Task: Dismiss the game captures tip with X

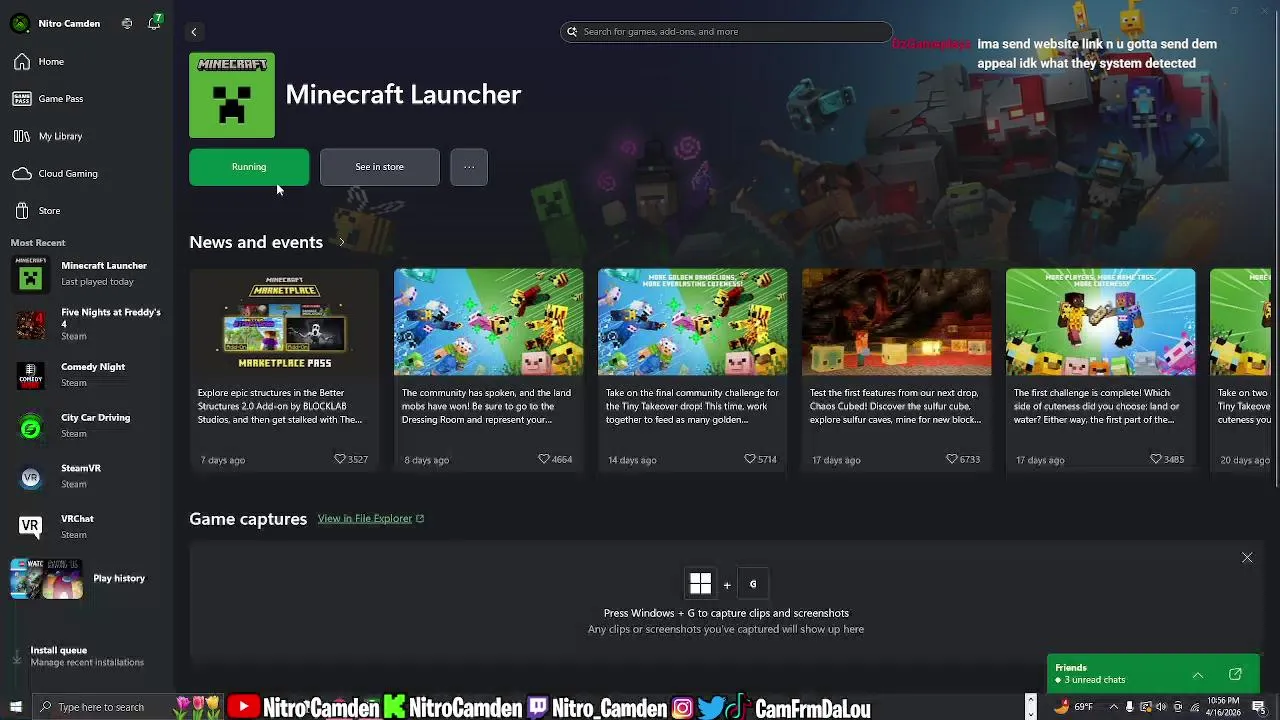Action: (x=1247, y=557)
